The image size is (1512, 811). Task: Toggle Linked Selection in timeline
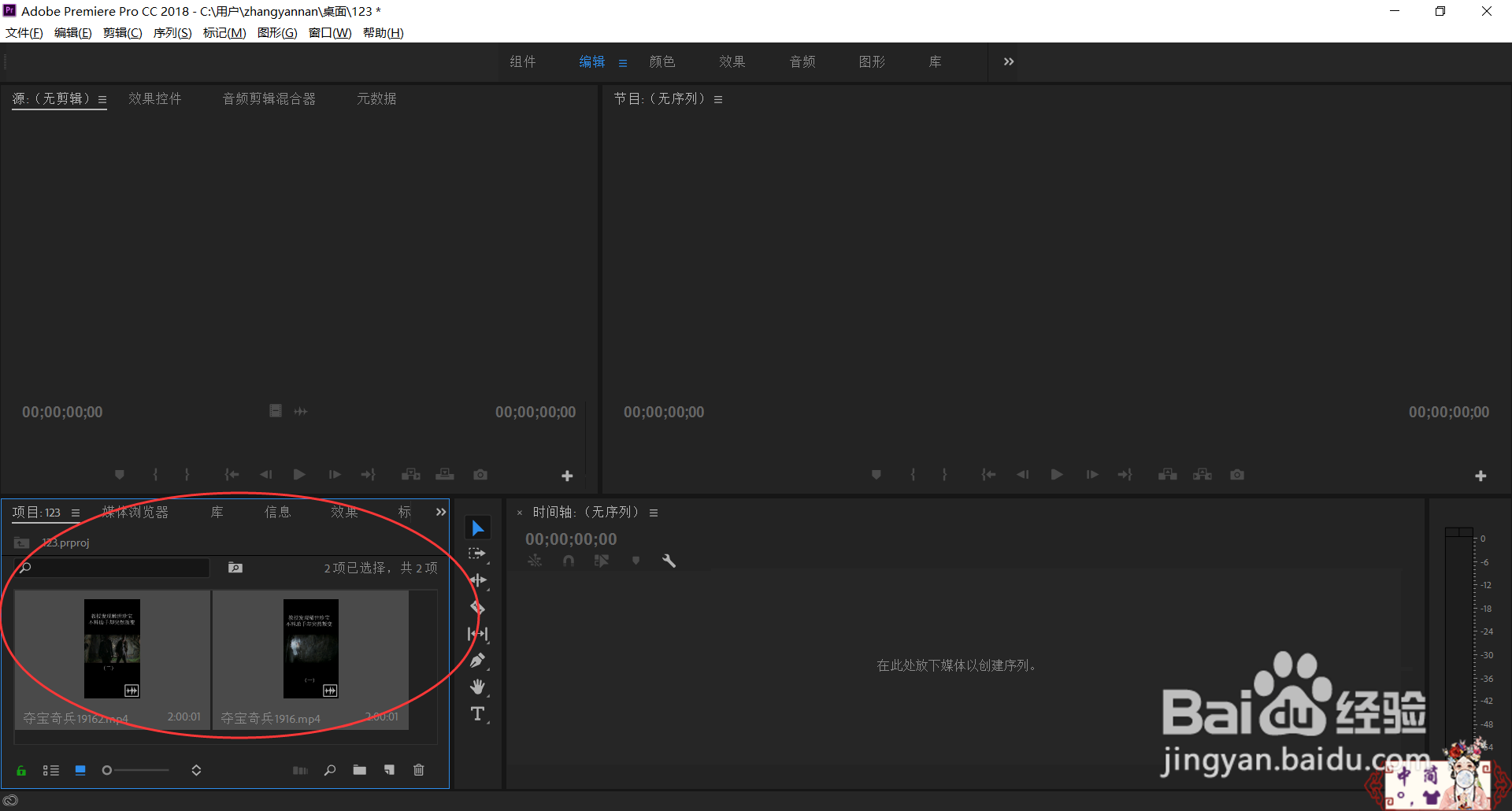coord(602,561)
